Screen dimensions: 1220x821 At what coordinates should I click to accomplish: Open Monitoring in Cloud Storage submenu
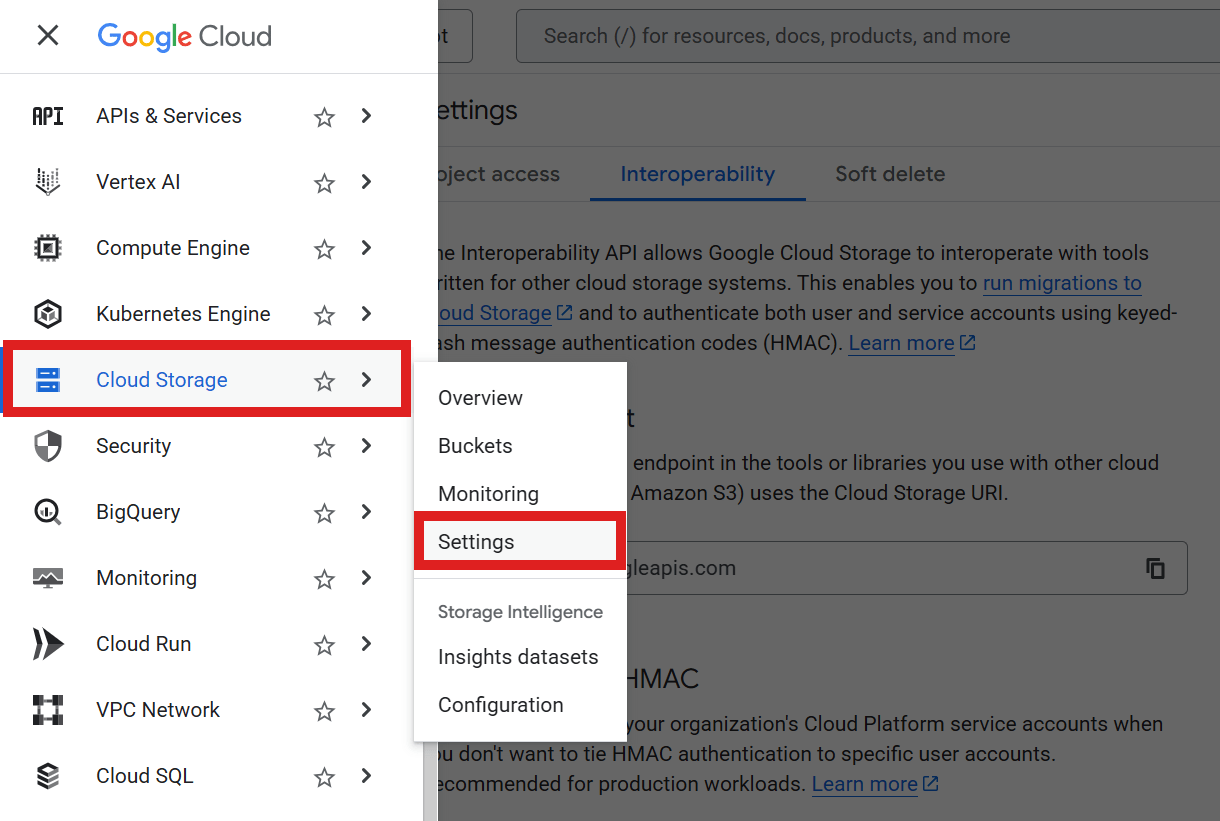coord(520,494)
